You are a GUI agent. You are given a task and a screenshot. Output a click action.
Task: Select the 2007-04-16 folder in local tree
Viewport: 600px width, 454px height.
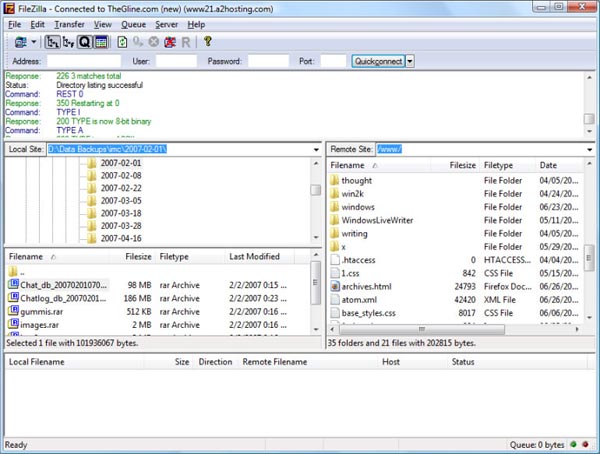click(121, 238)
